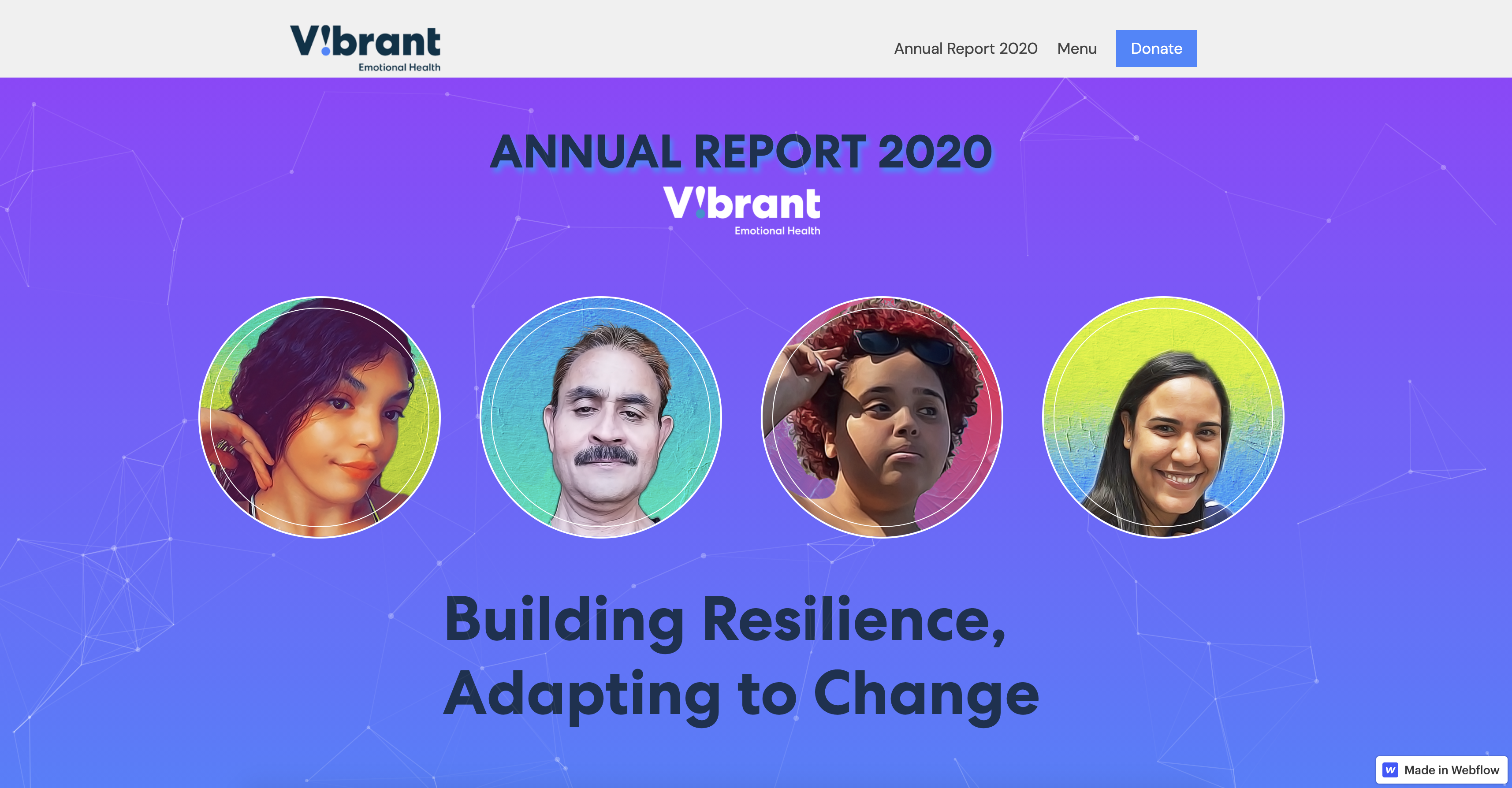Click the Webflow W icon in badge
The image size is (1512, 788).
pyautogui.click(x=1390, y=770)
